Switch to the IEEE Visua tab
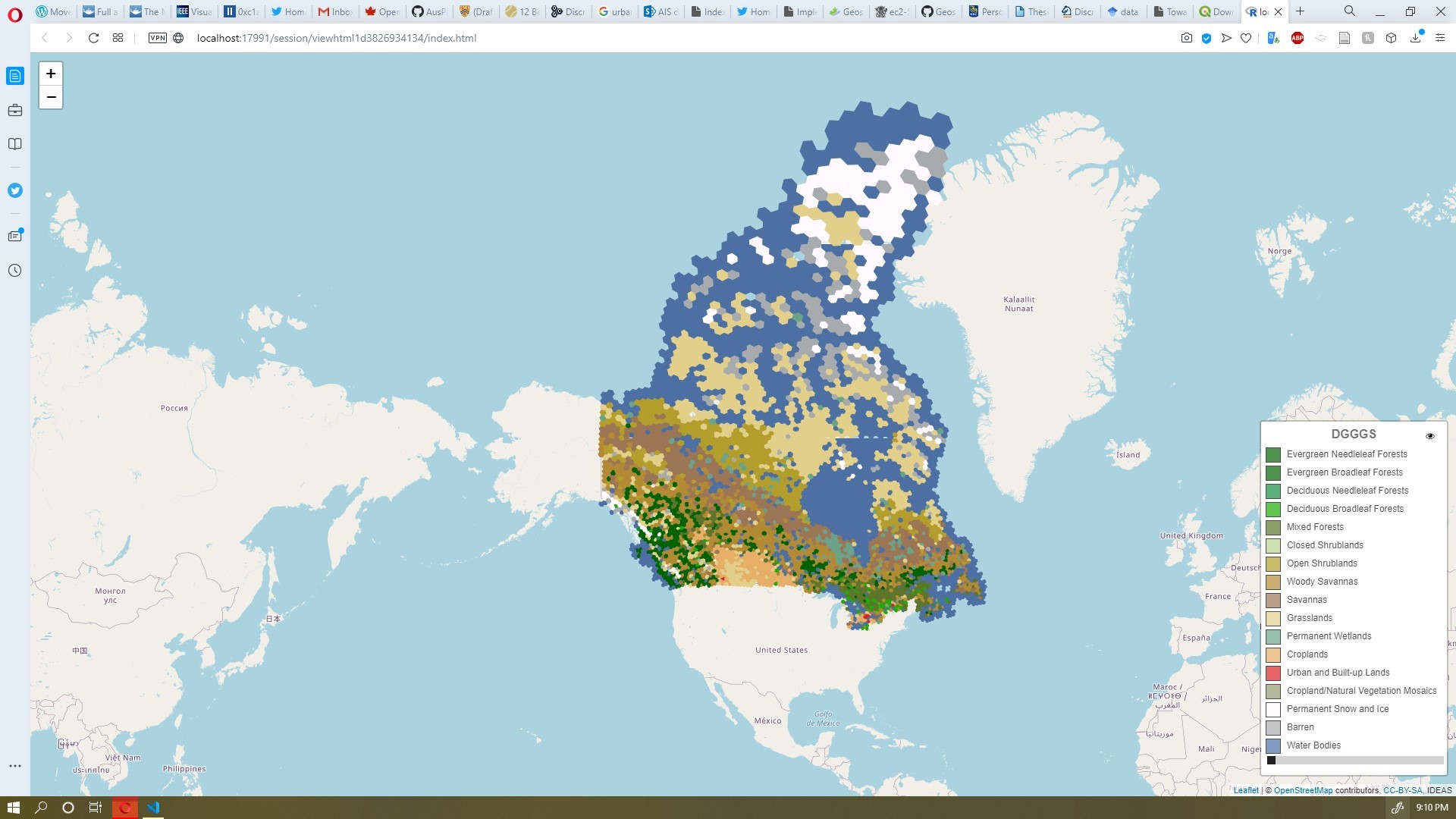The width and height of the screenshot is (1456, 819). (x=194, y=11)
